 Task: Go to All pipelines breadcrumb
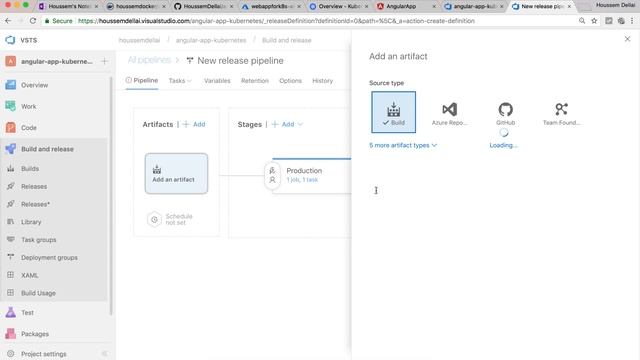pyautogui.click(x=149, y=60)
